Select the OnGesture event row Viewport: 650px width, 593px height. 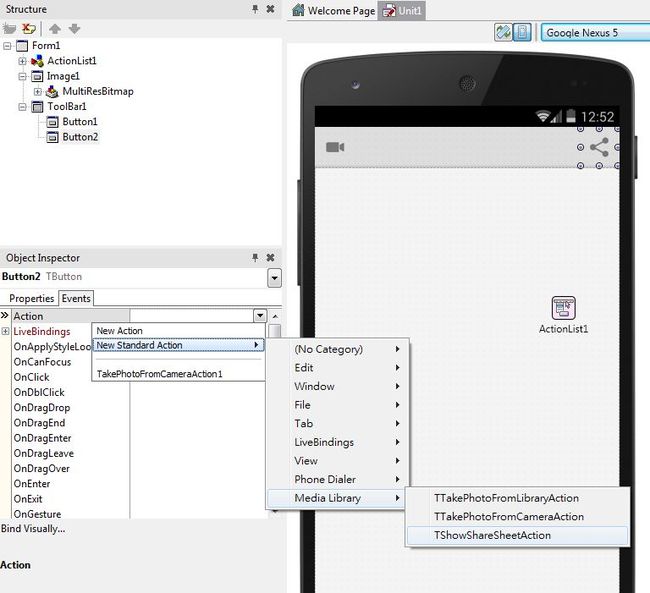click(x=70, y=514)
